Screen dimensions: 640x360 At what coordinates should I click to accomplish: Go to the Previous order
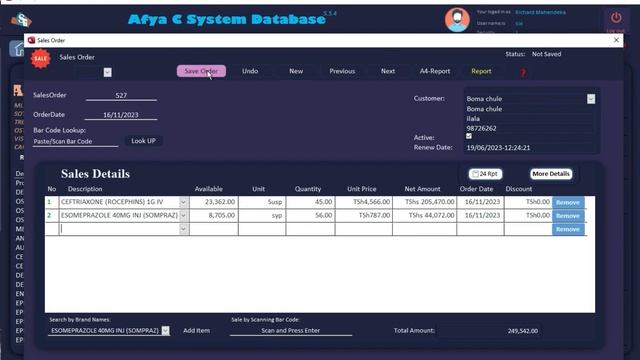click(x=342, y=71)
